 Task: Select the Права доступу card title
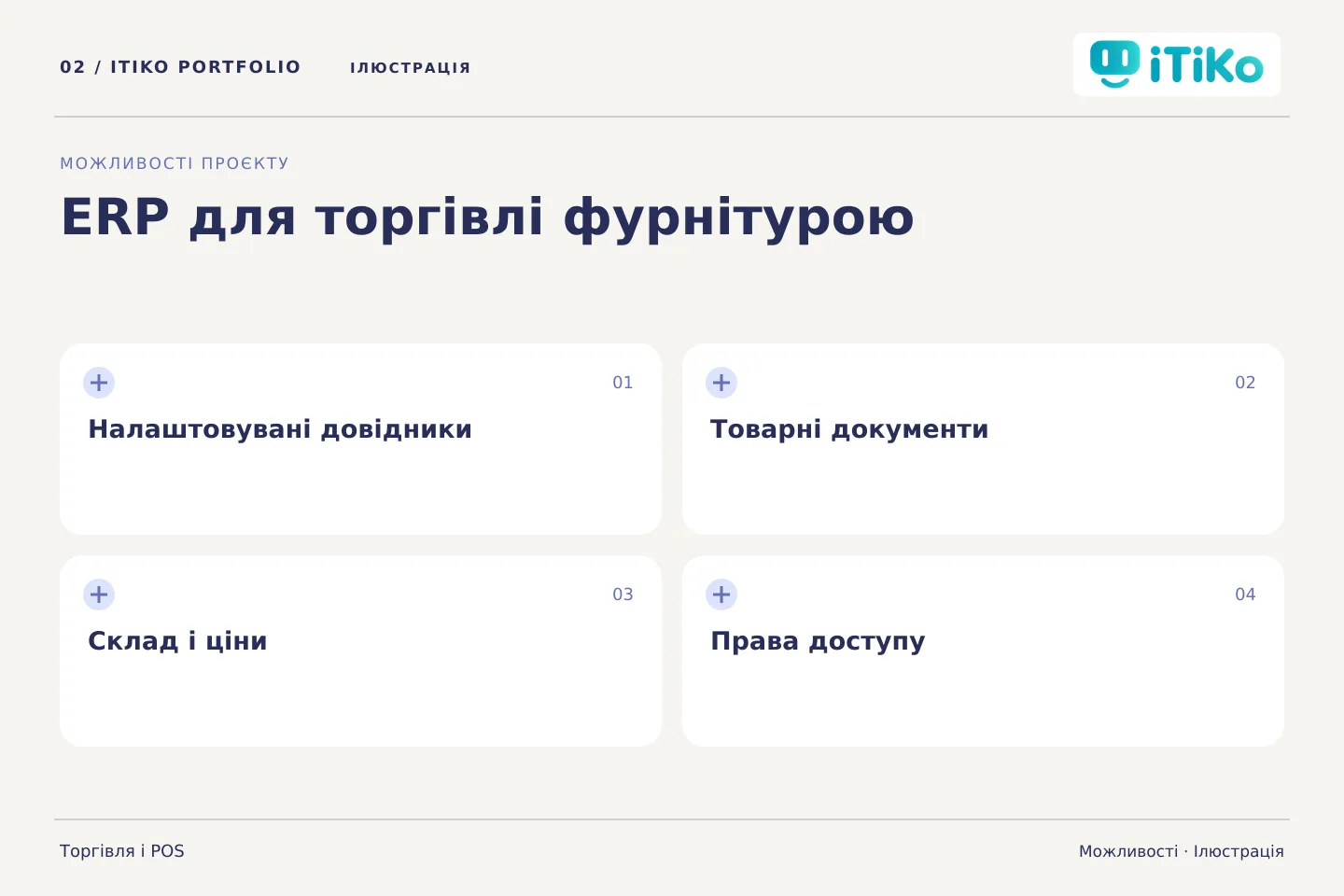(818, 641)
